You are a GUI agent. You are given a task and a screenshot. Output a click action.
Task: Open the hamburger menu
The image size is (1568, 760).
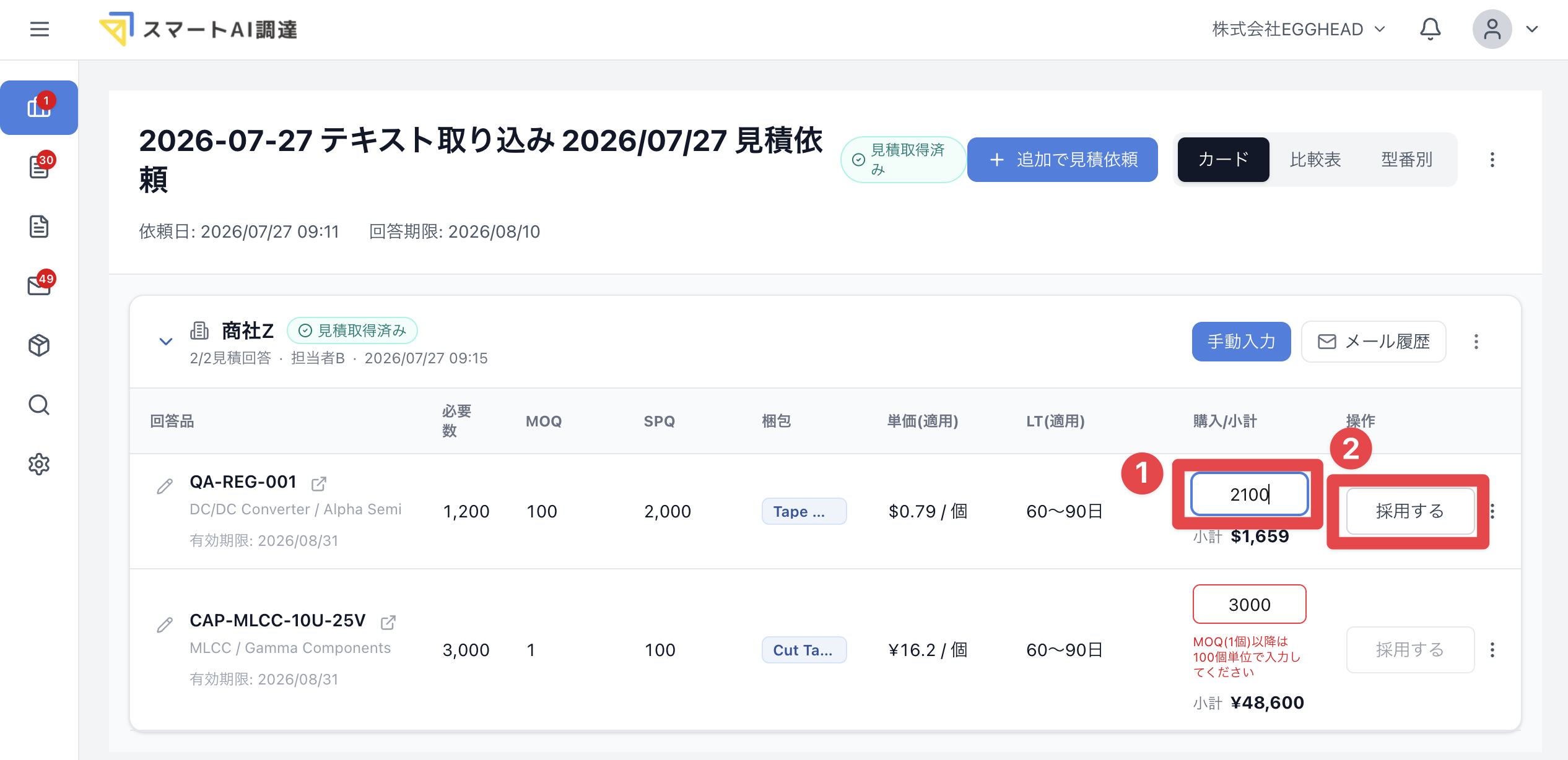click(40, 29)
